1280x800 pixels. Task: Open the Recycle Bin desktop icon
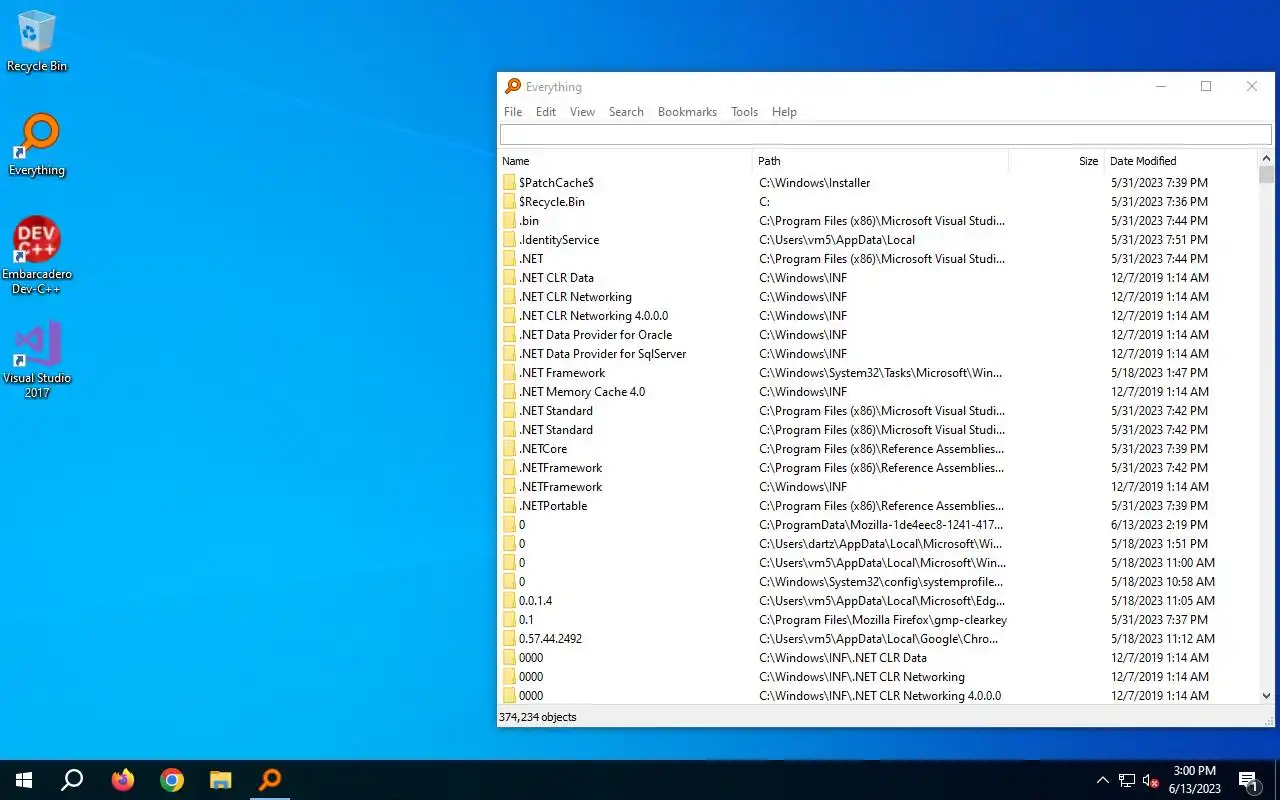pos(37,41)
